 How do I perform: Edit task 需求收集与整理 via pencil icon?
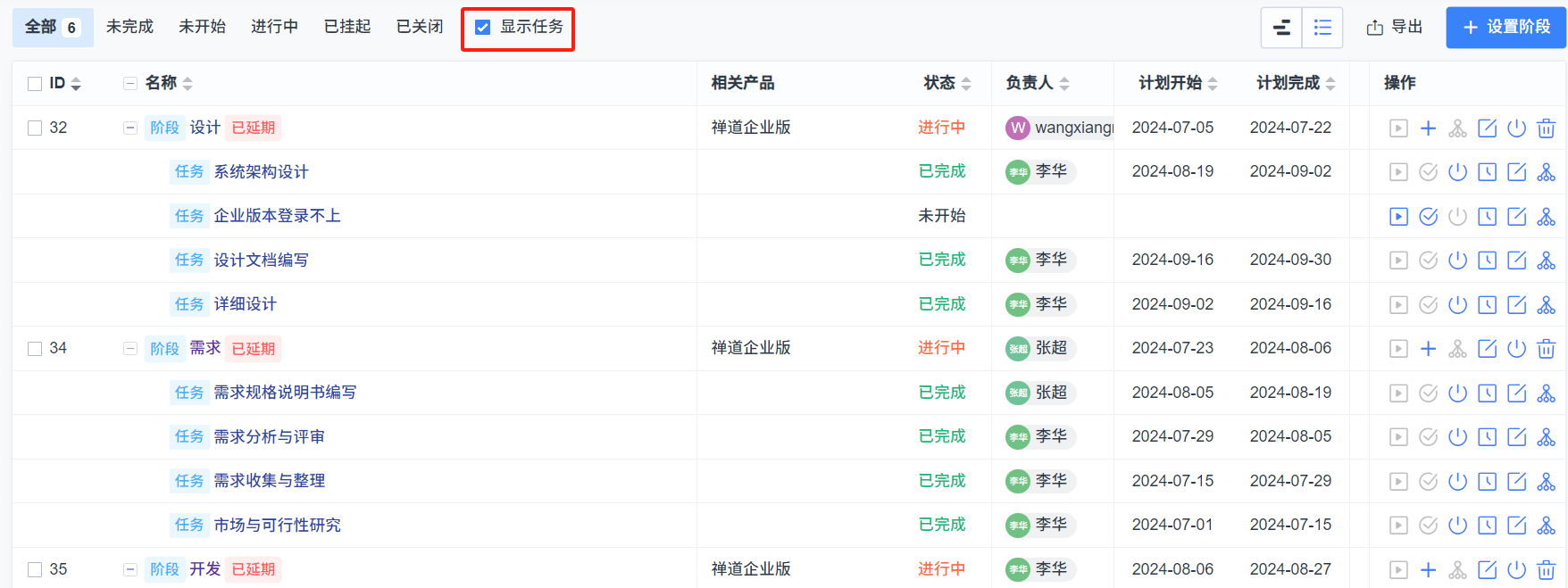1517,482
